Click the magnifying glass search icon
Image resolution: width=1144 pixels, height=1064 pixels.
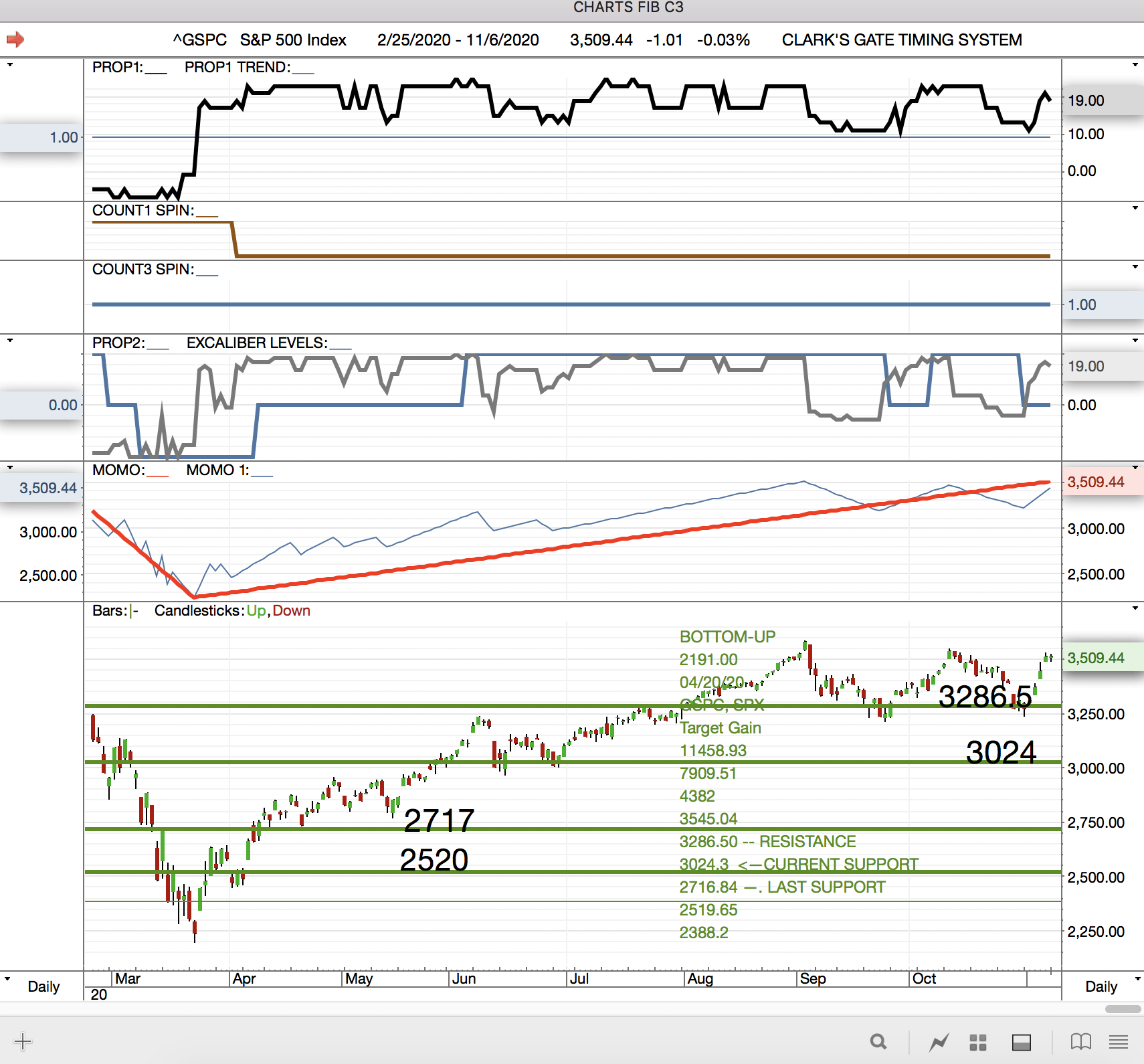tap(878, 1041)
